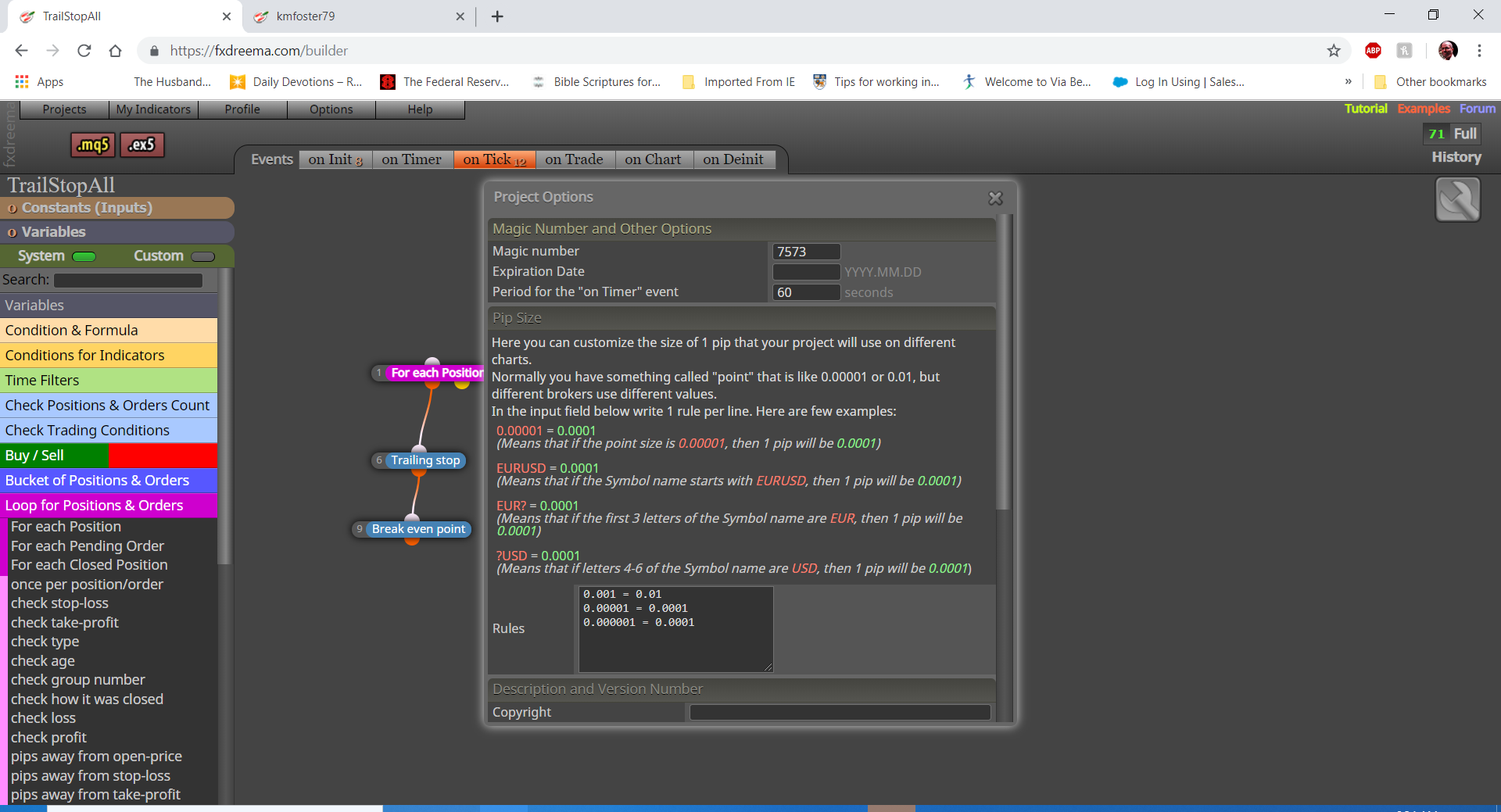Open My Indicators menu
Viewport: 1501px width, 812px height.
pos(153,109)
